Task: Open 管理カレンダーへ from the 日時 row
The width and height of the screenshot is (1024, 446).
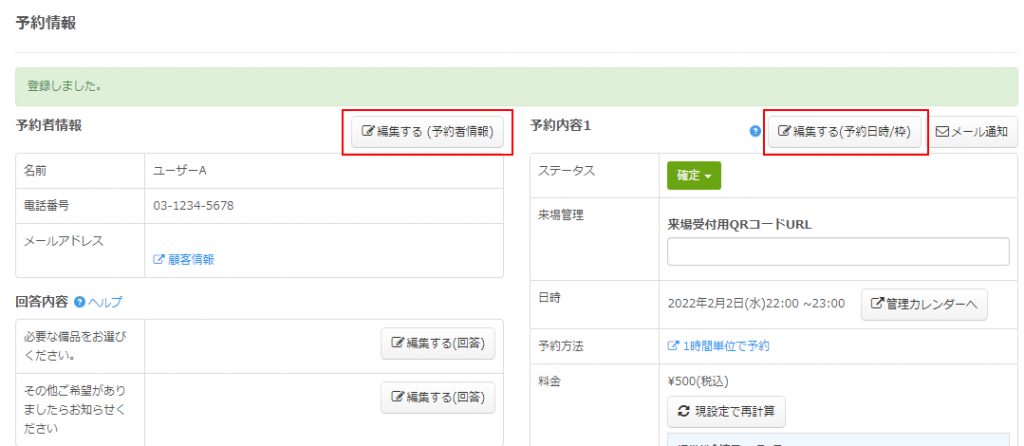Action: 924,304
